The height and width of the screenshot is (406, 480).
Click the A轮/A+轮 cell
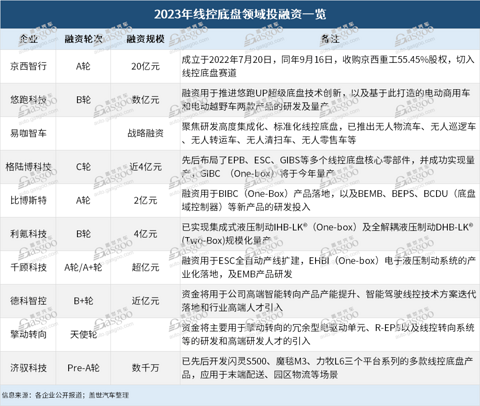click(x=83, y=267)
